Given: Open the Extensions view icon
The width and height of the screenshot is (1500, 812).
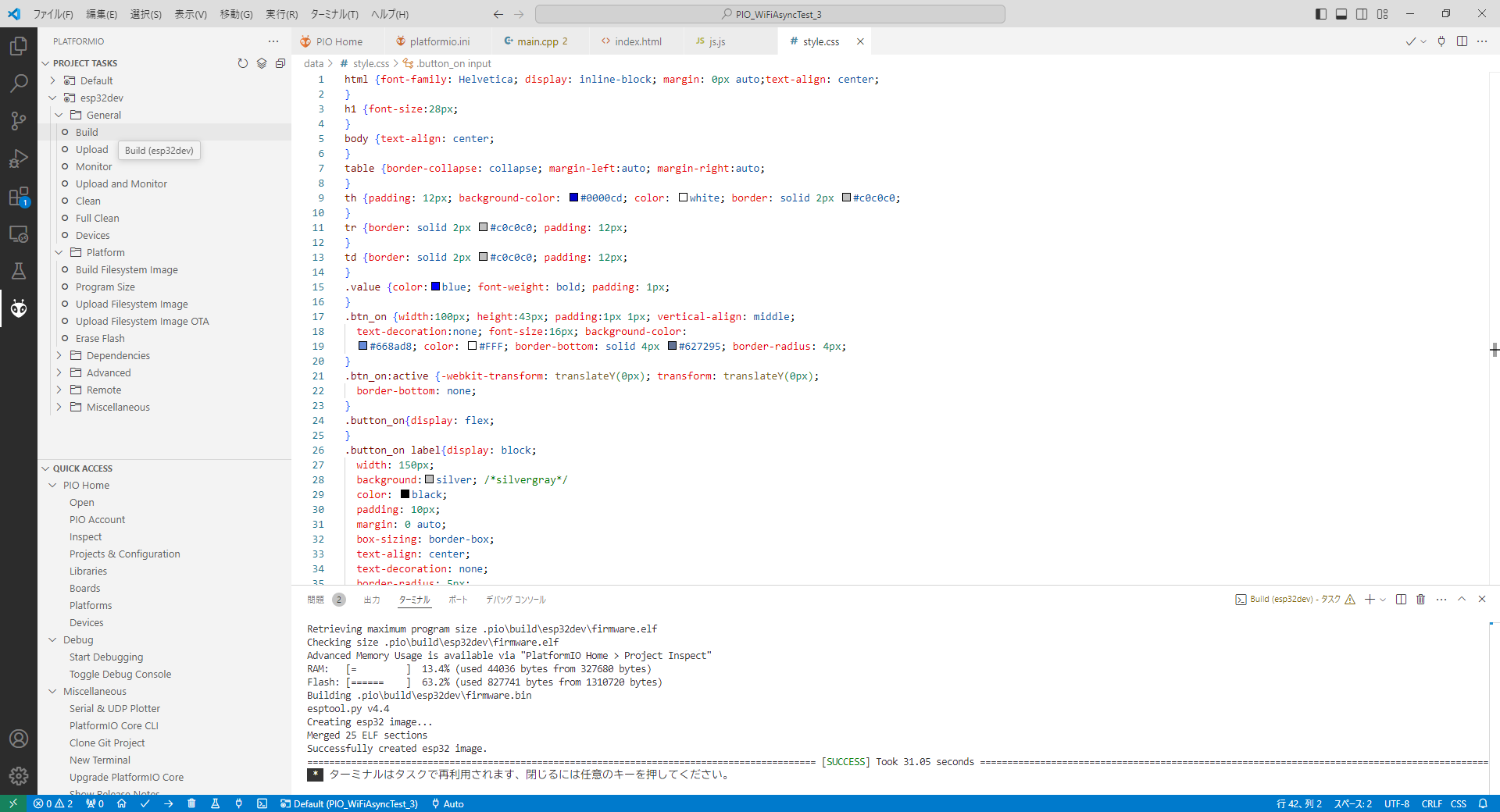Looking at the screenshot, I should click(x=19, y=197).
